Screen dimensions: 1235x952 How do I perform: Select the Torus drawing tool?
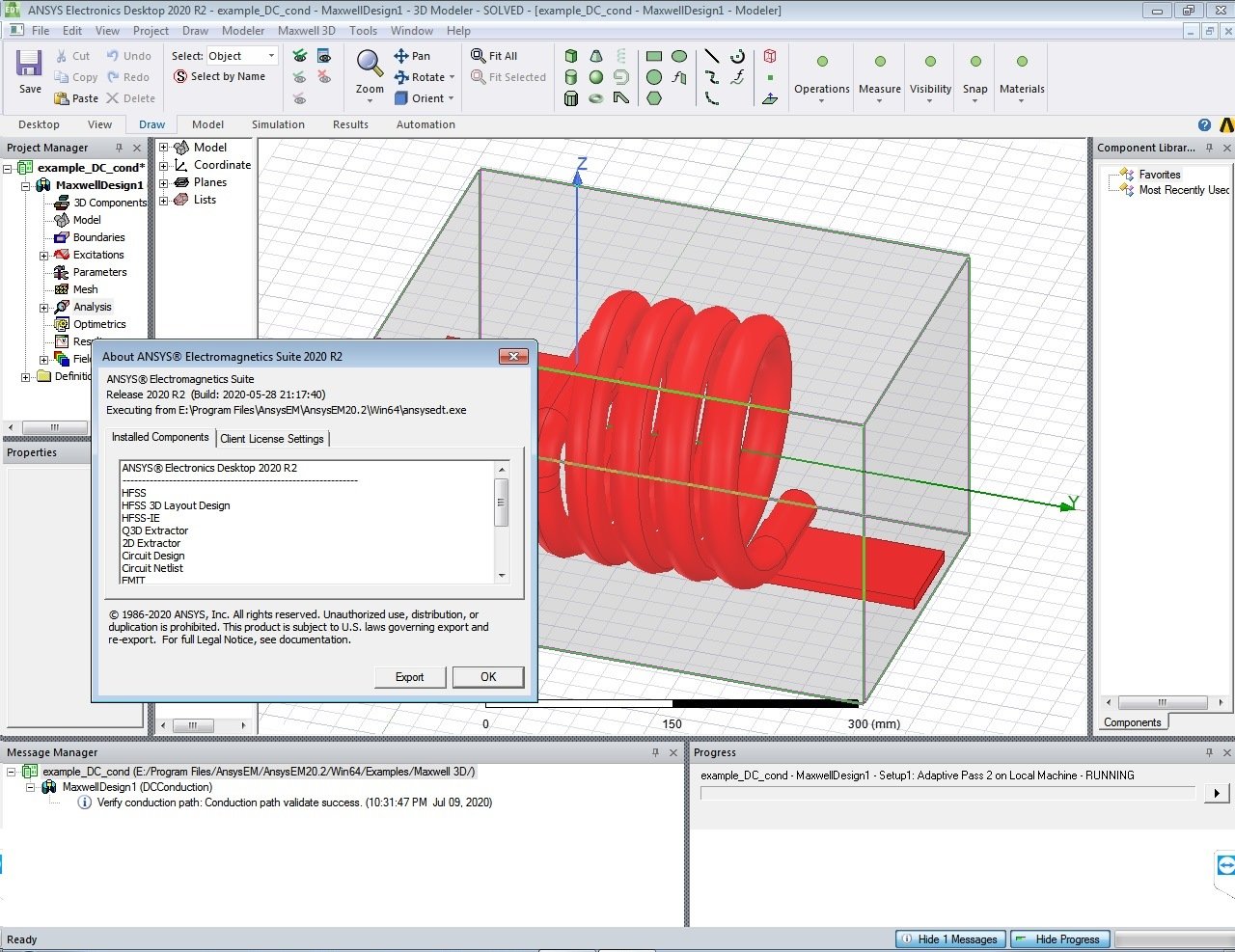click(x=596, y=98)
